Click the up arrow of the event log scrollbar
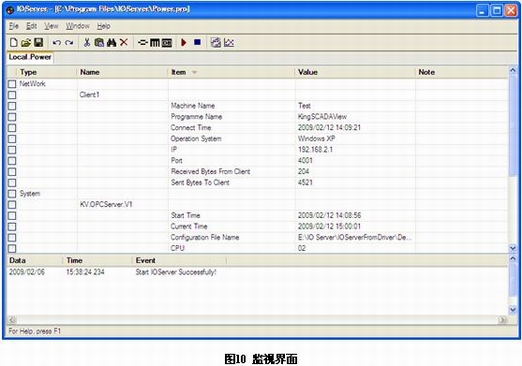Screen dimensions: 522x366 (513, 258)
